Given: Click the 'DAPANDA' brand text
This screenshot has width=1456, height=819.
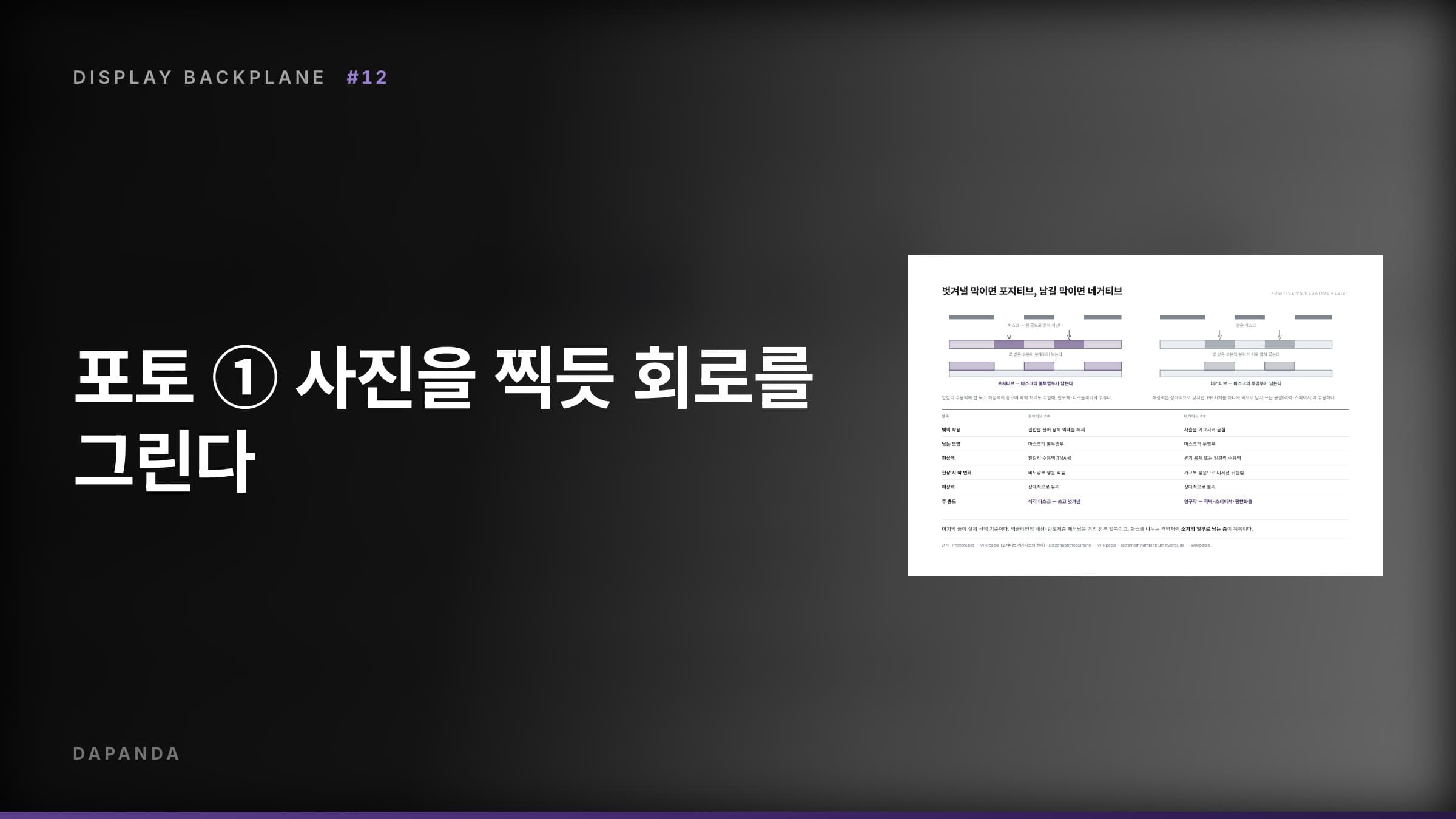Looking at the screenshot, I should pos(126,753).
